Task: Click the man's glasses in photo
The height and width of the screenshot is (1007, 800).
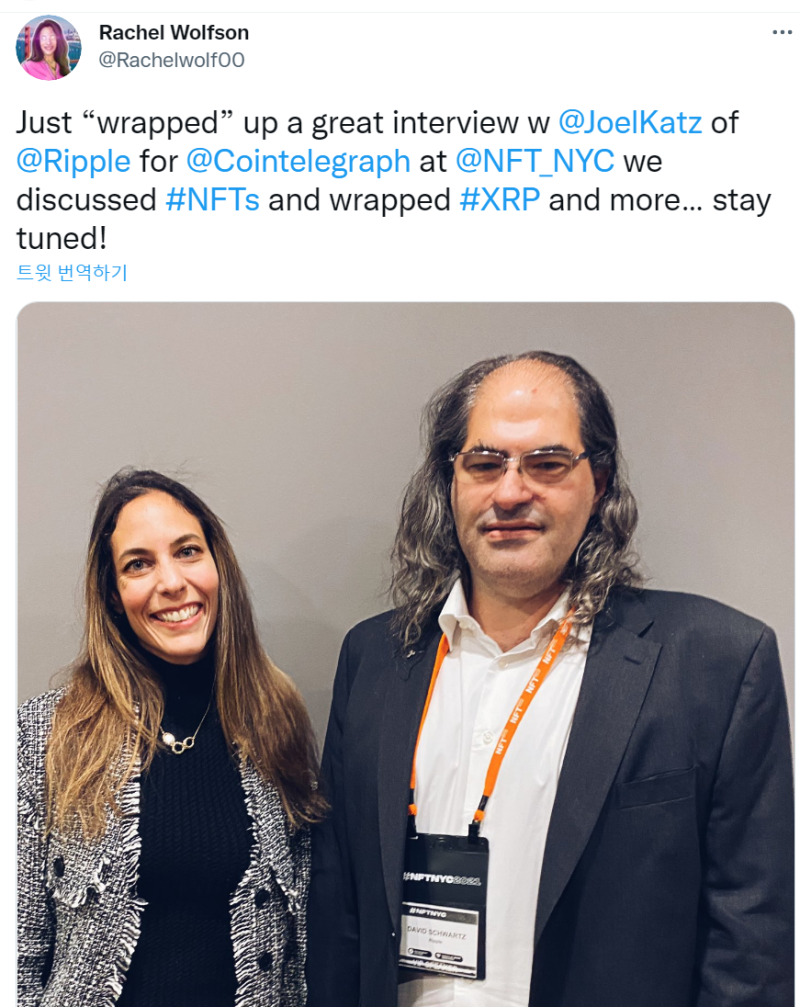Action: 519,466
